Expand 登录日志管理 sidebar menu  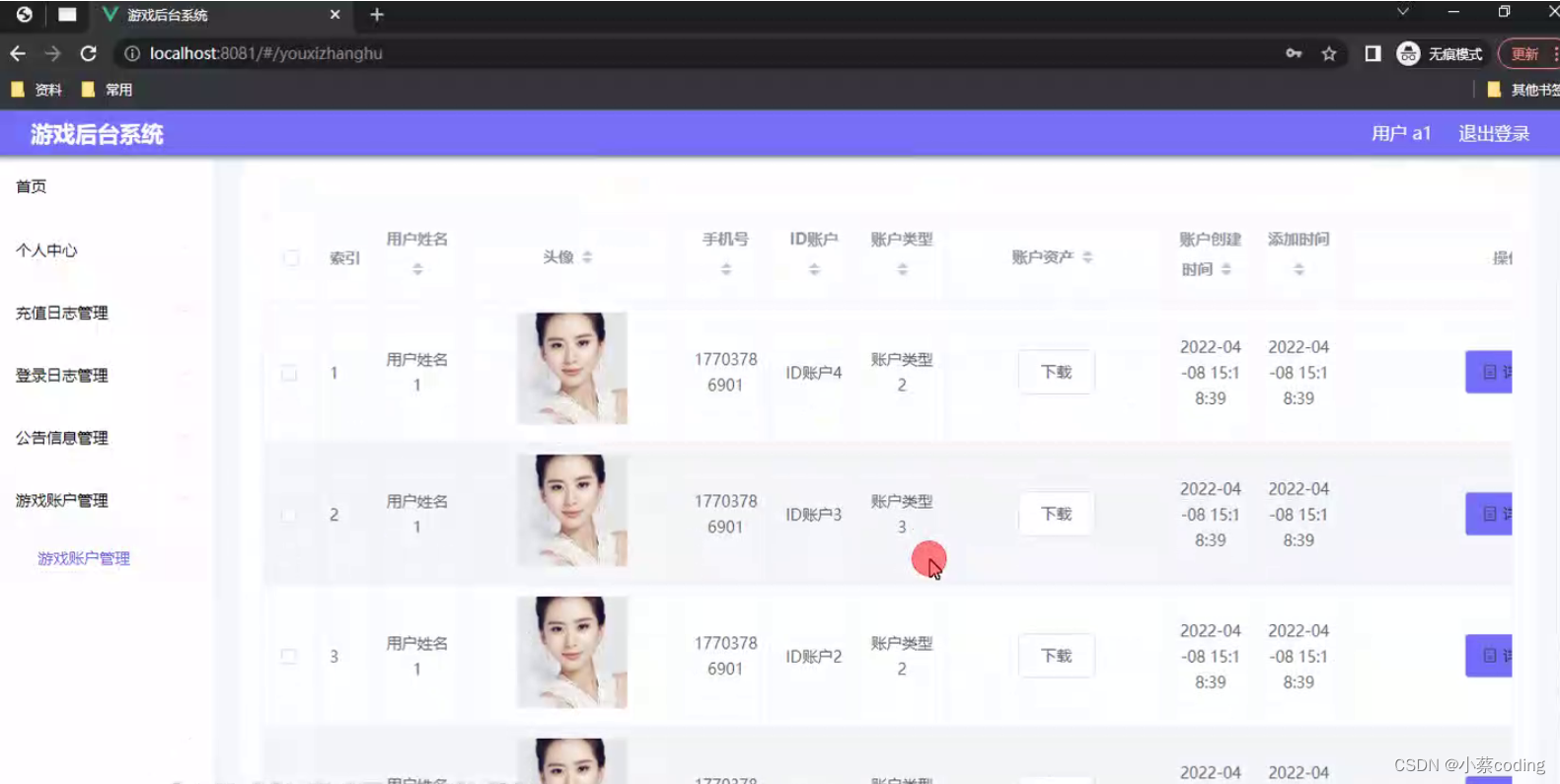click(62, 376)
